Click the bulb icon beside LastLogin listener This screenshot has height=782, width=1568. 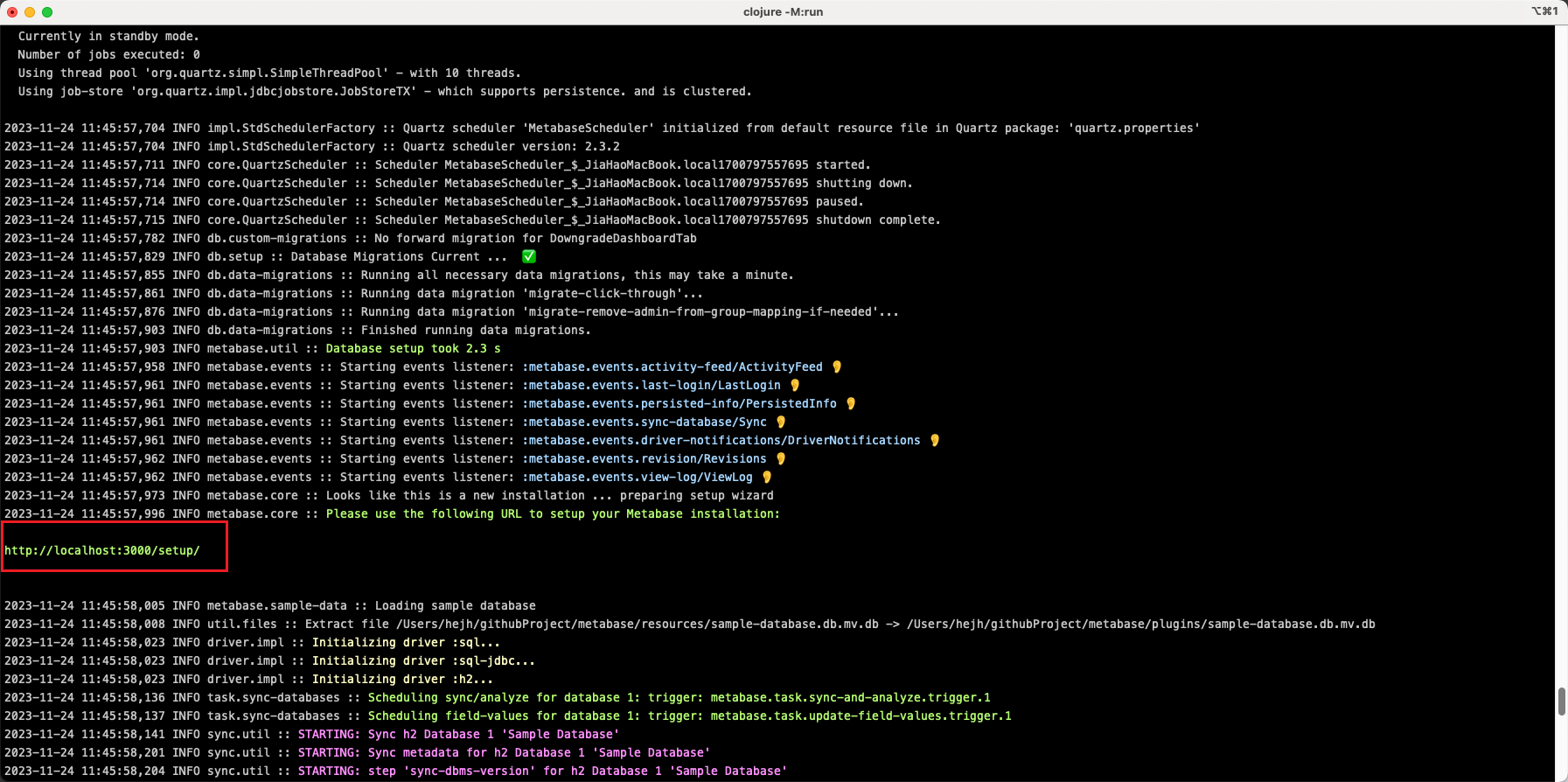tap(795, 385)
